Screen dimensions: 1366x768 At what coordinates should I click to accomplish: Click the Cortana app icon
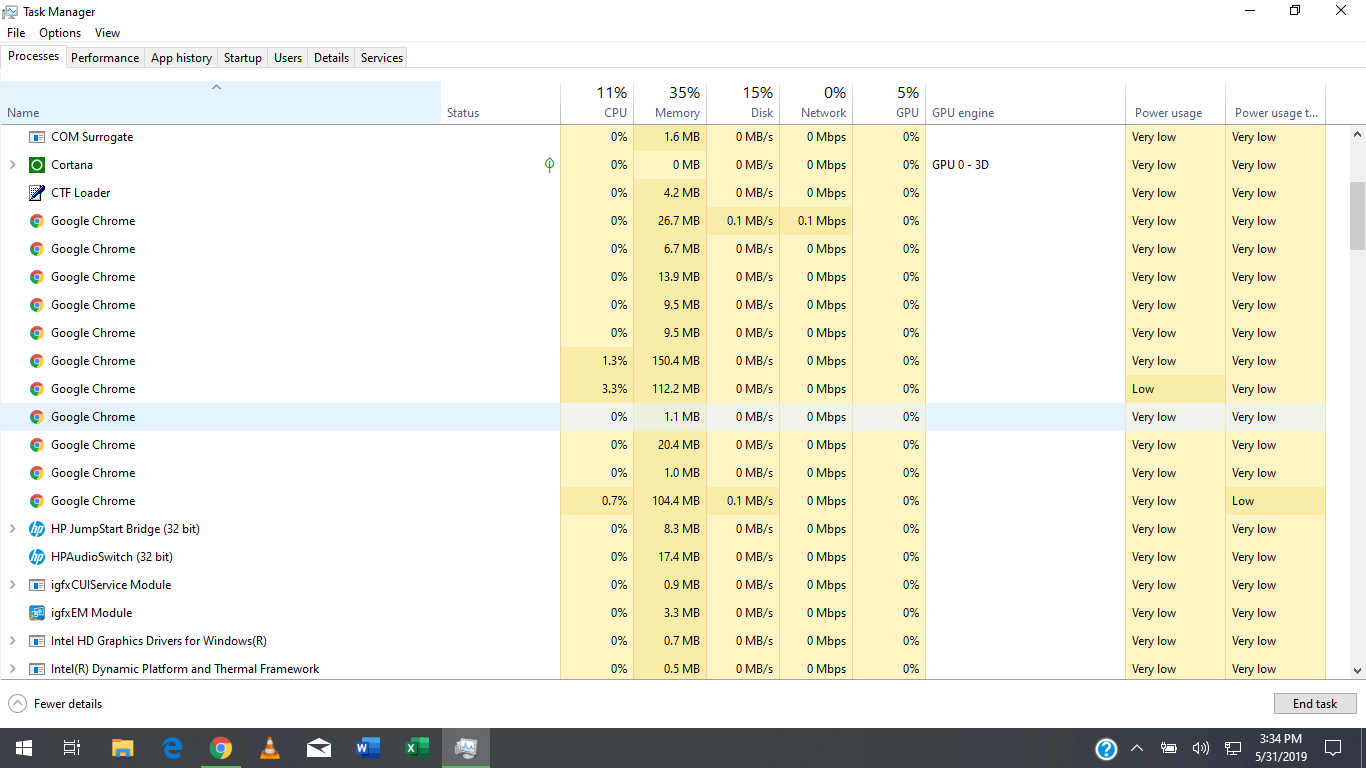point(37,165)
